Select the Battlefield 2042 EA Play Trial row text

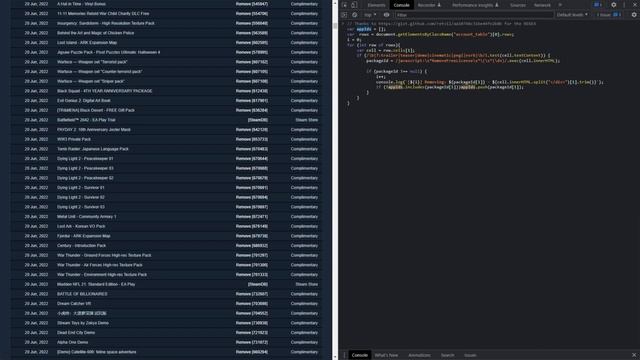click(86, 120)
